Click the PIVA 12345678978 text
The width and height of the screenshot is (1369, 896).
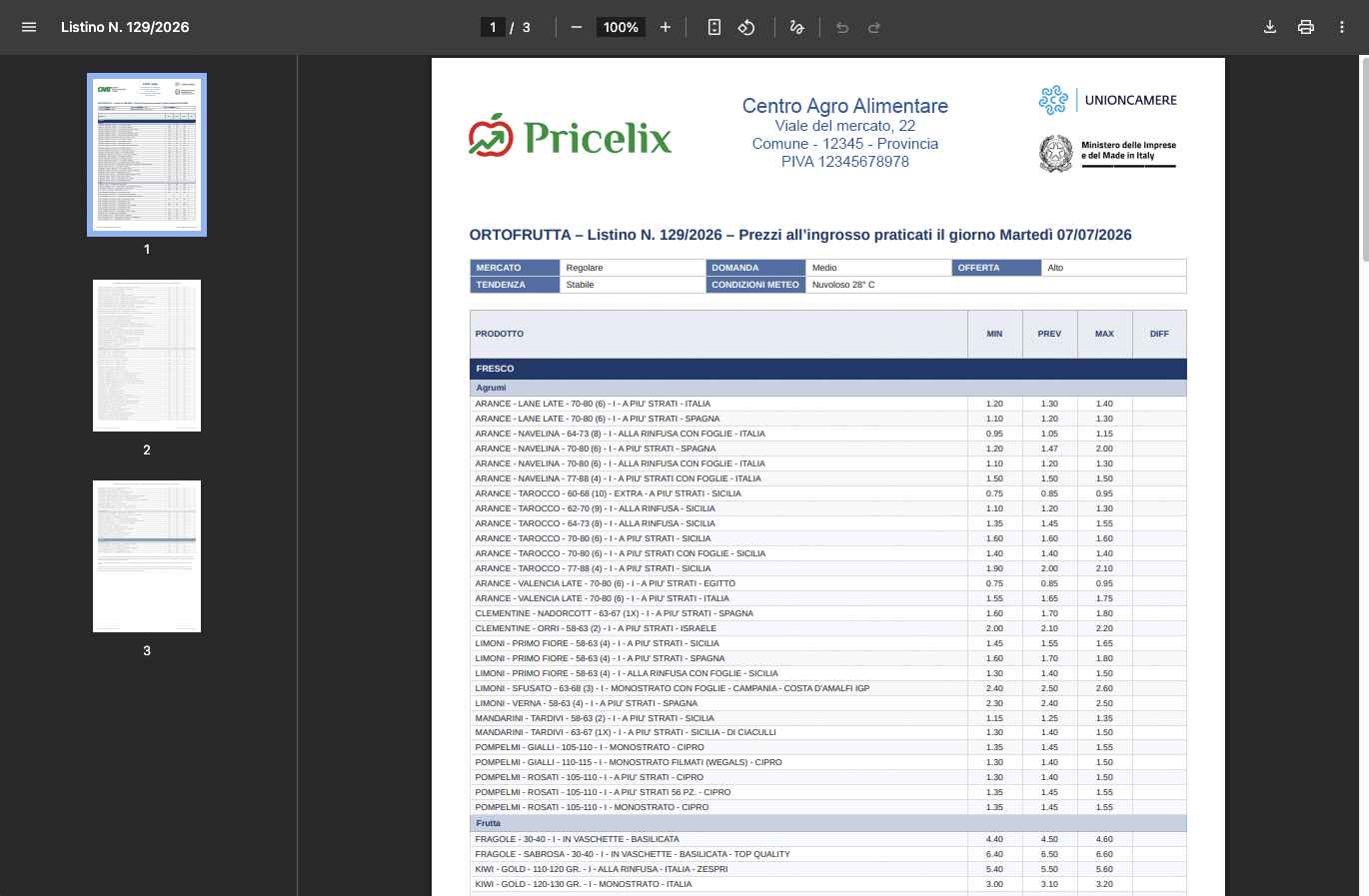(845, 162)
